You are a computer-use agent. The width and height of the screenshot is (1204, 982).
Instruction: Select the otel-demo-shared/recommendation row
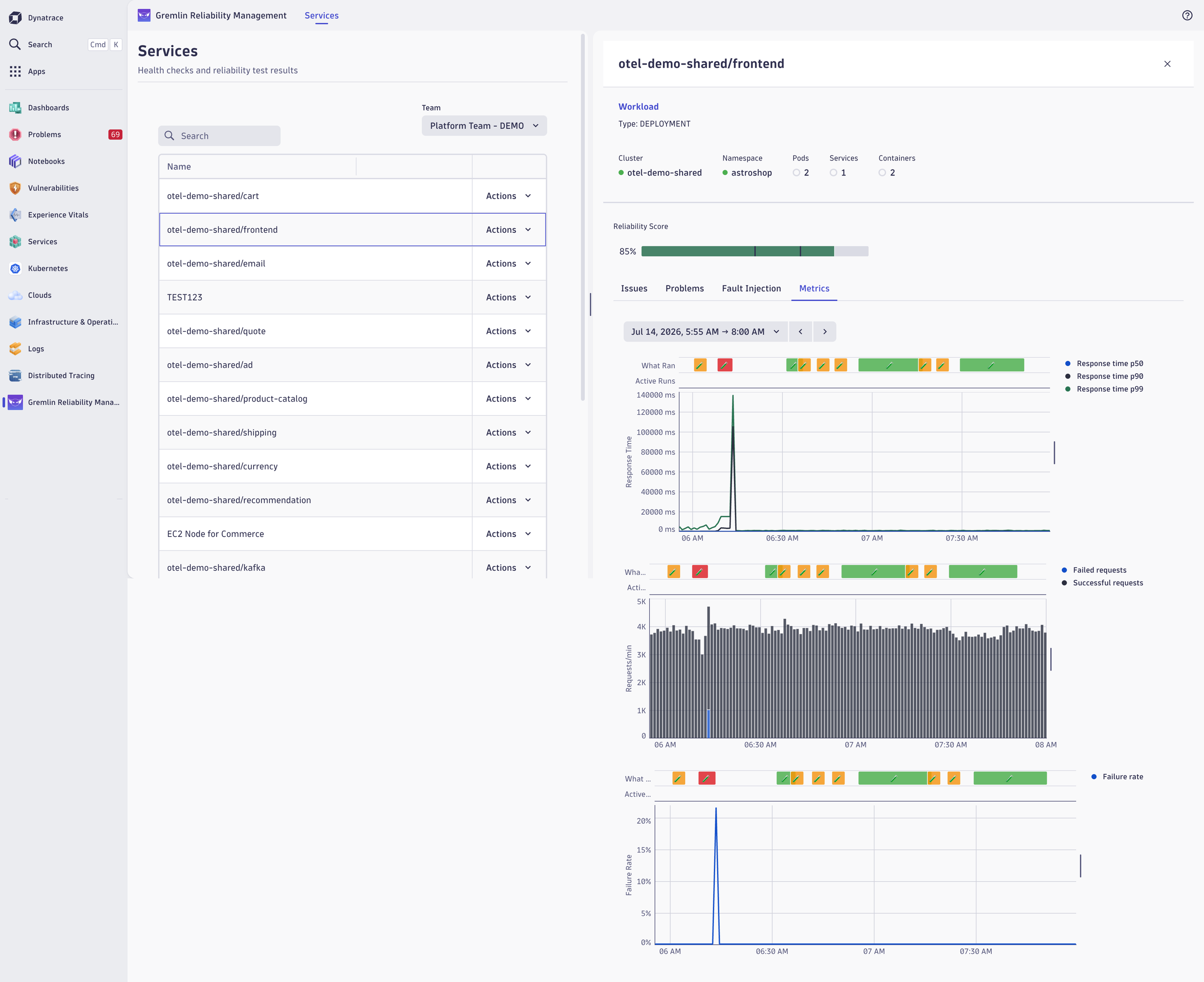[x=352, y=500]
